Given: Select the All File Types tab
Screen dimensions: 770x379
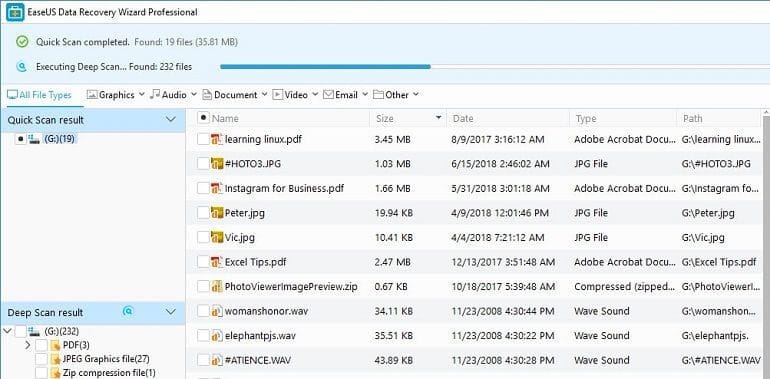Looking at the screenshot, I should pyautogui.click(x=39, y=95).
